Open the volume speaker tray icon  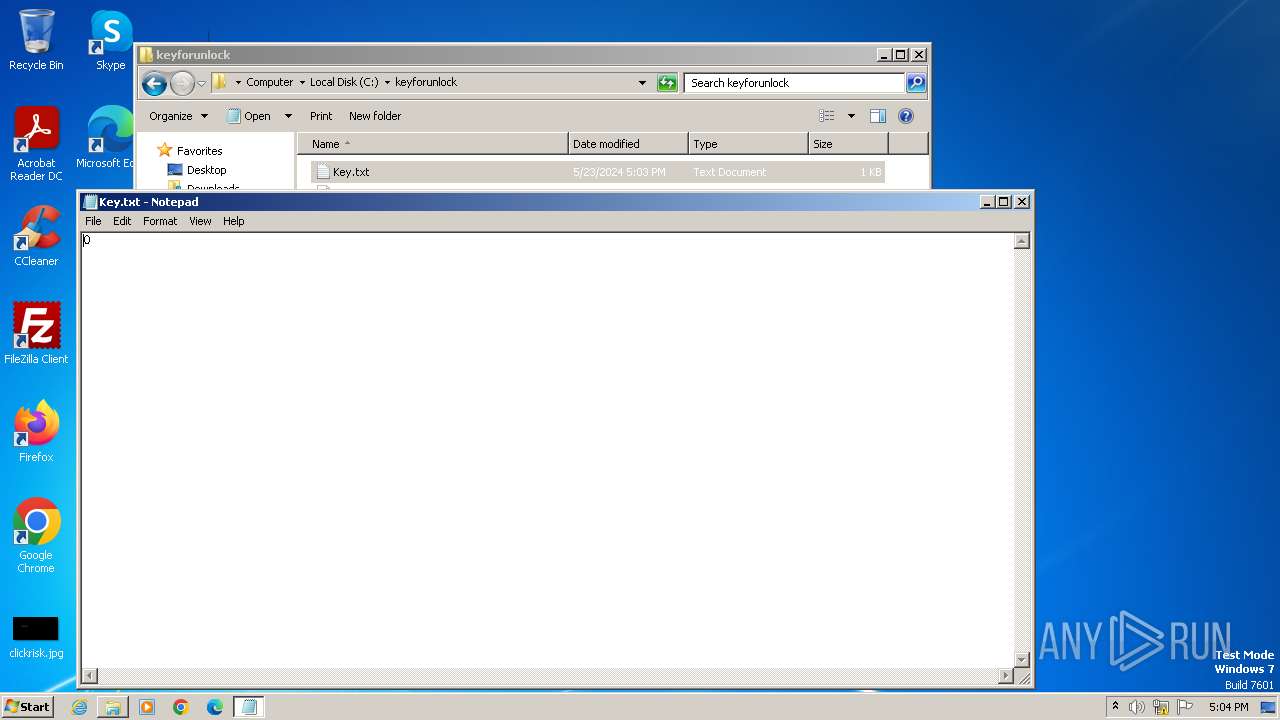point(1136,707)
